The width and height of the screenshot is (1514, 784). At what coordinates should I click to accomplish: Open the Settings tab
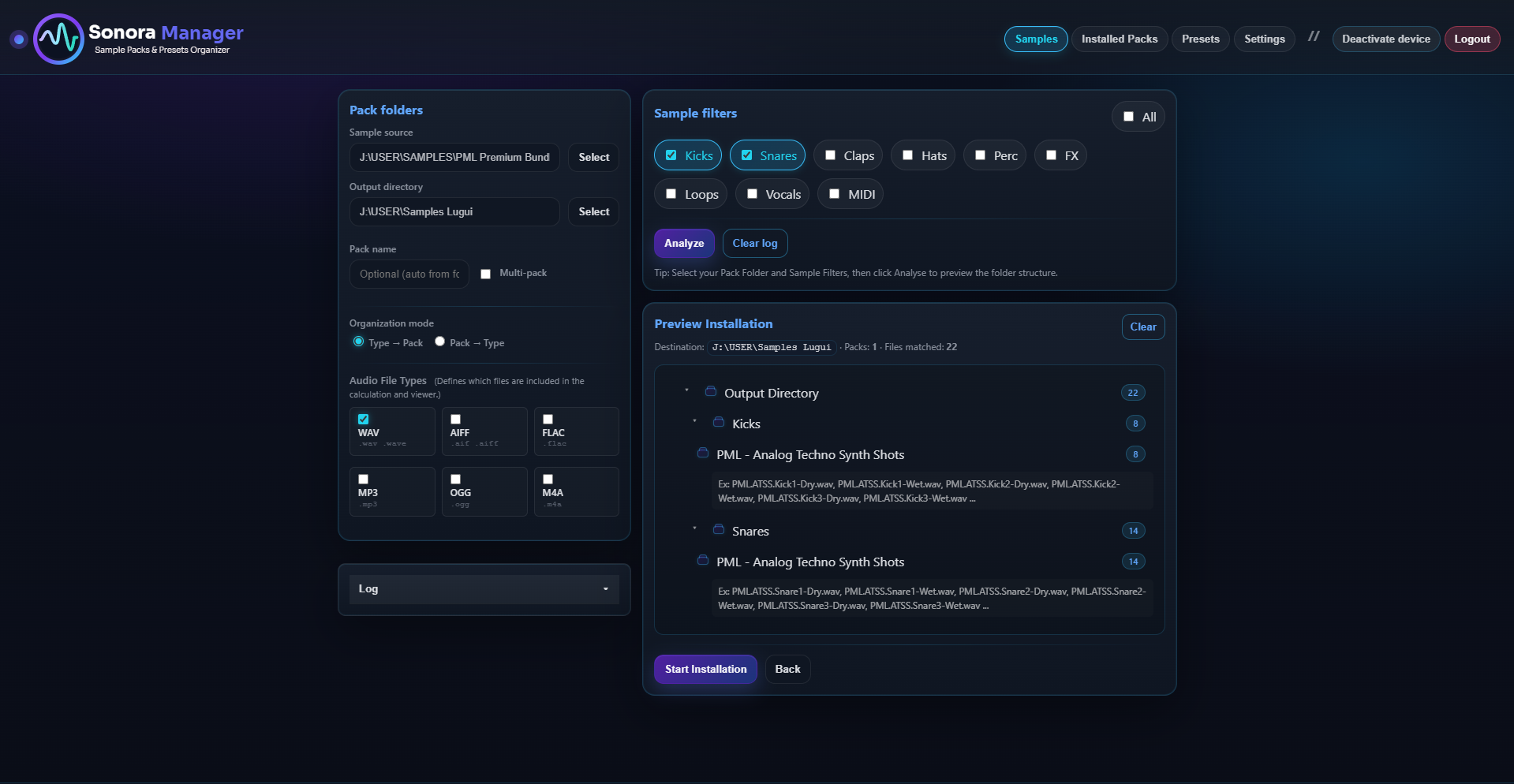click(1264, 39)
